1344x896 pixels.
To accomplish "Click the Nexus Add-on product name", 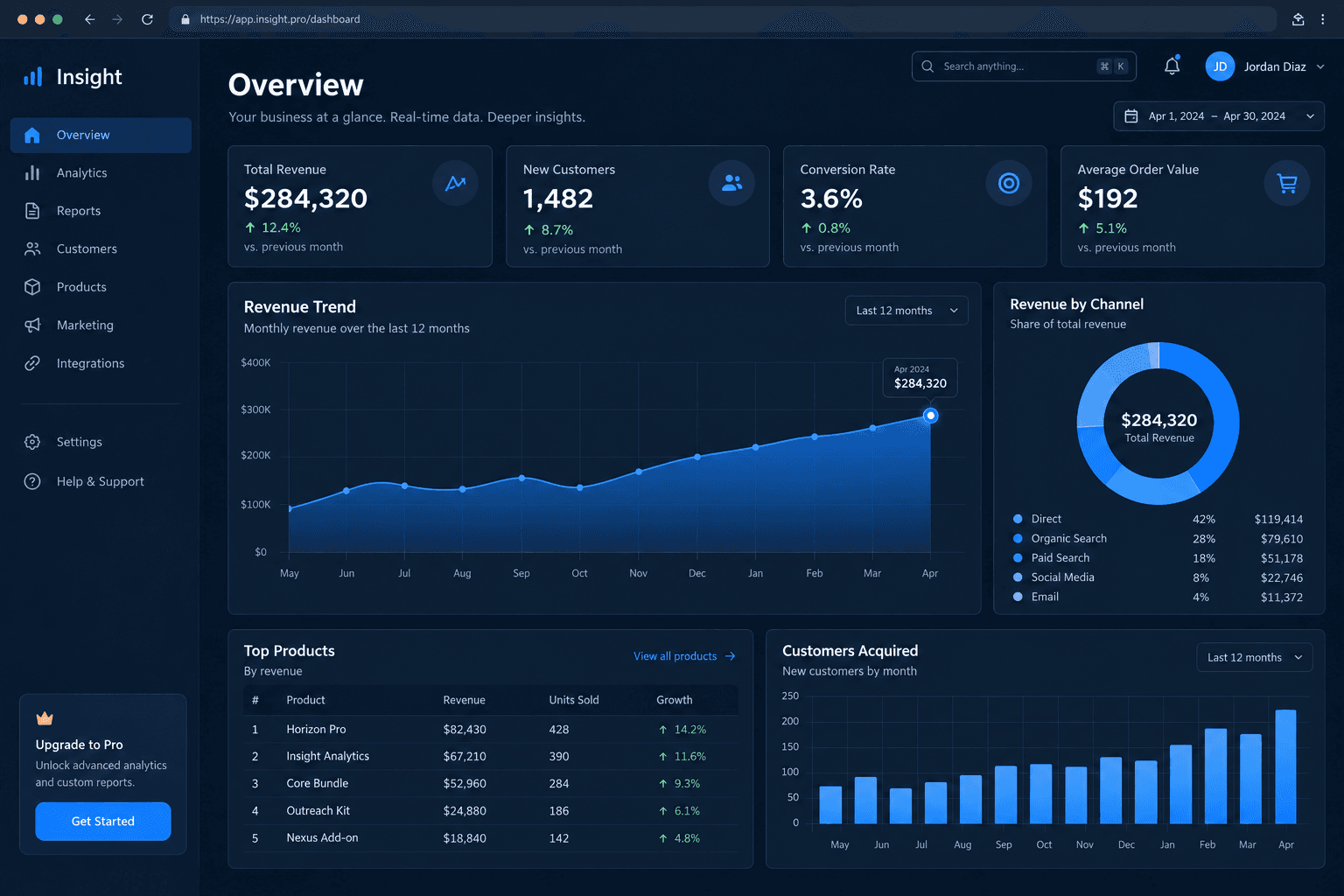I will [322, 838].
